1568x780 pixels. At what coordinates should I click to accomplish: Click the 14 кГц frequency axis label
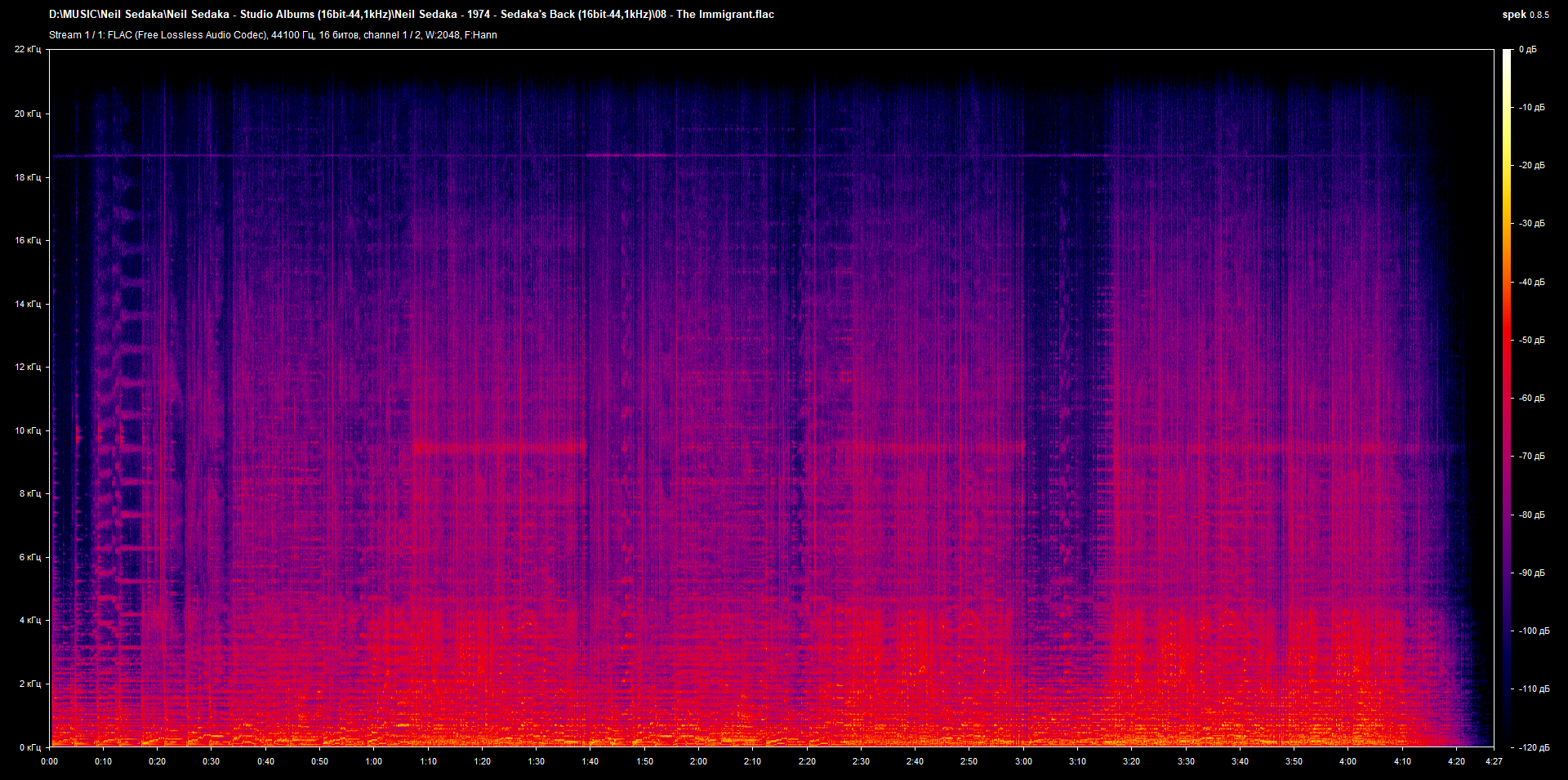tap(27, 304)
